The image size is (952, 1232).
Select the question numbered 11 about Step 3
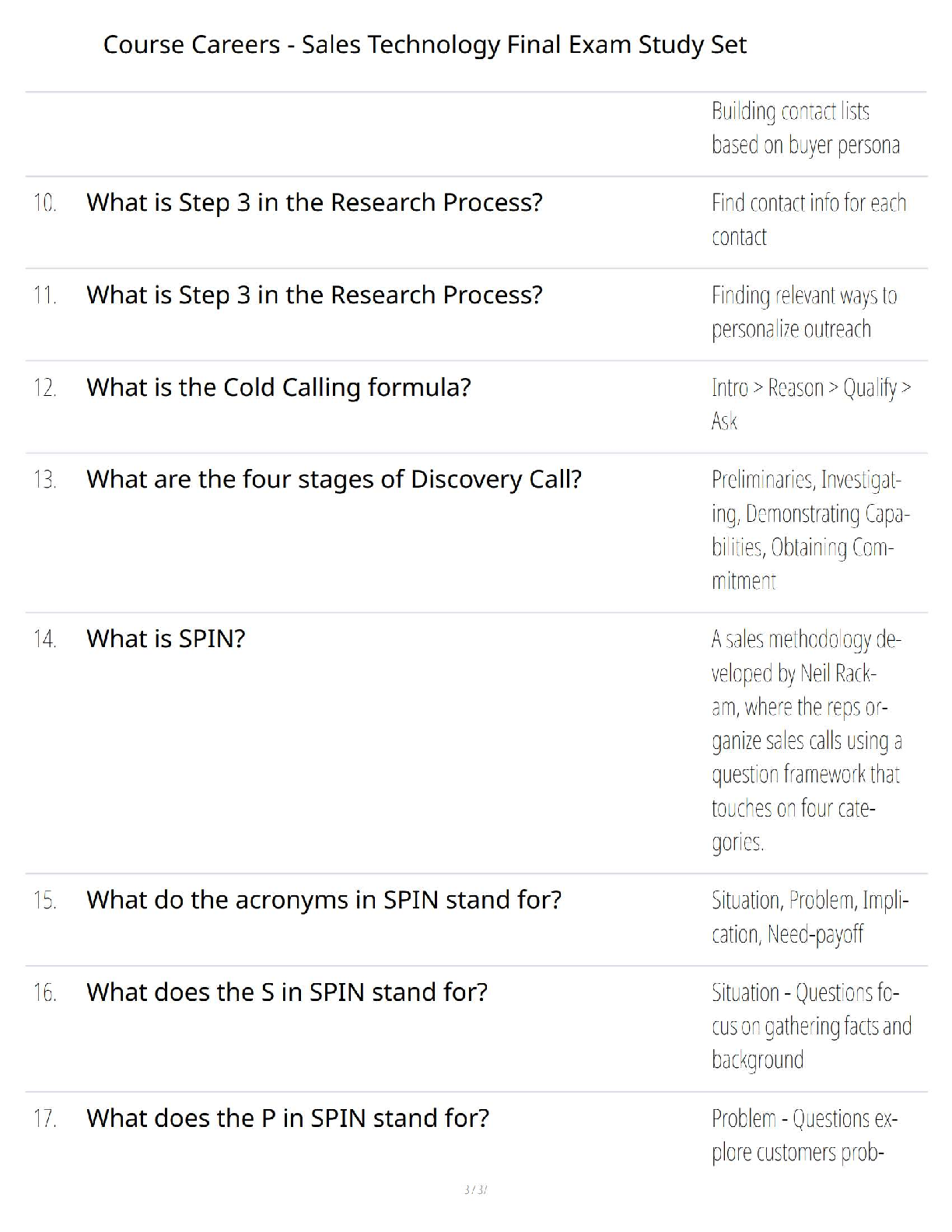tap(314, 296)
